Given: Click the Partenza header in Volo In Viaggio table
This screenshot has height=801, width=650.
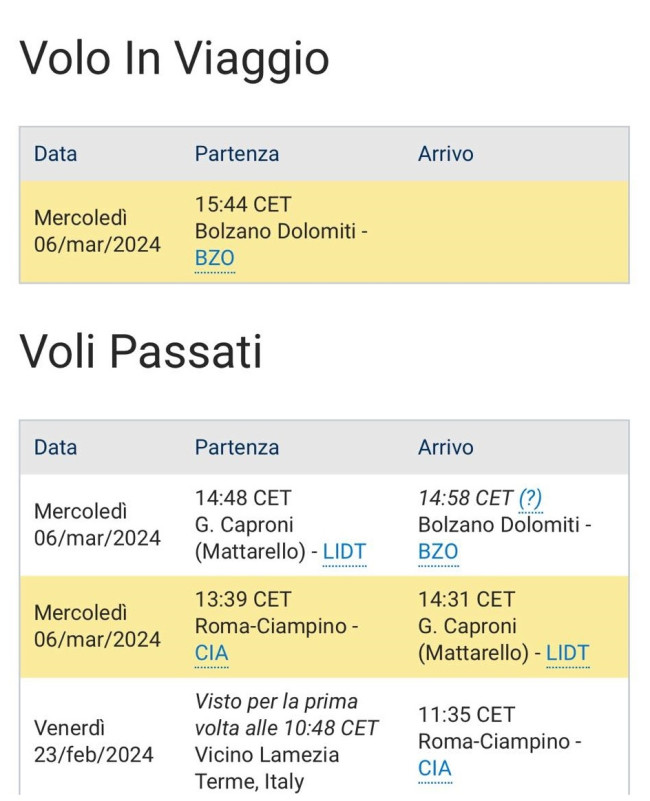Looking at the screenshot, I should pyautogui.click(x=237, y=154).
